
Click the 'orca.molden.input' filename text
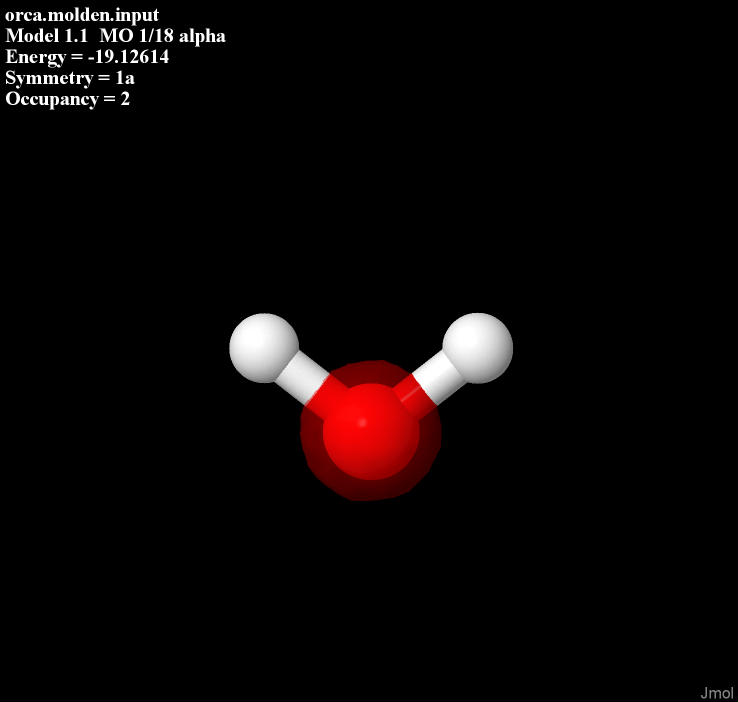pos(82,15)
